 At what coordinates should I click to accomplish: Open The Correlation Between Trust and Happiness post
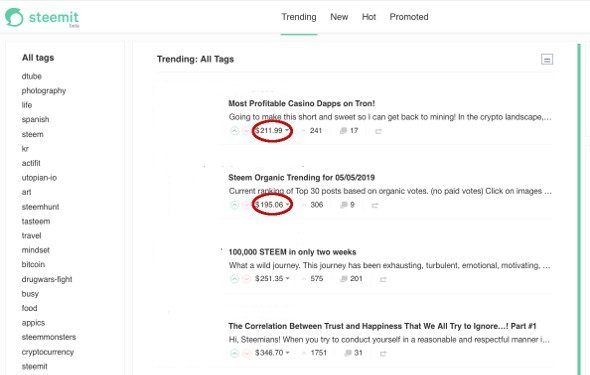pyautogui.click(x=382, y=326)
